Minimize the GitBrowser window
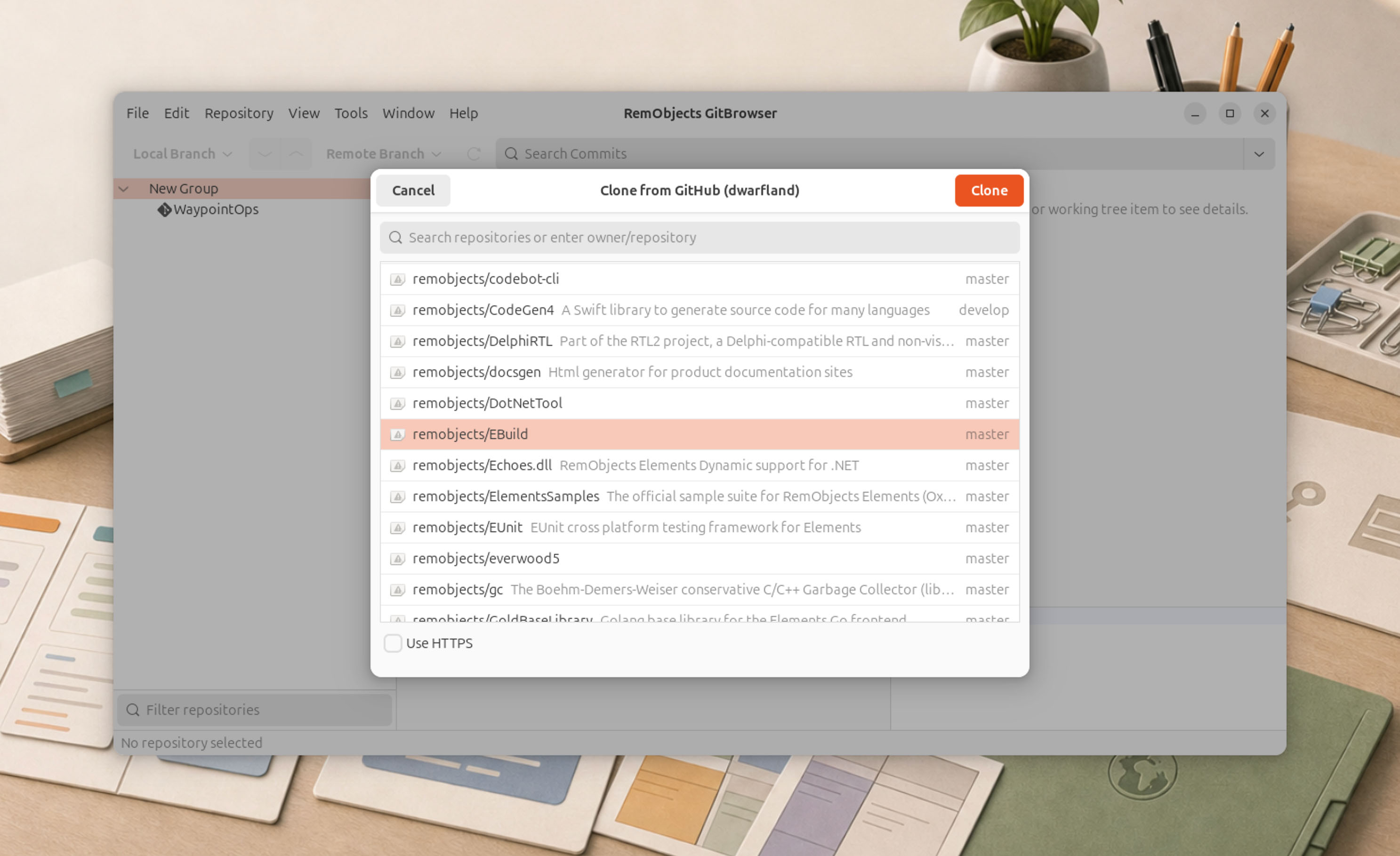This screenshot has width=1400, height=856. (1195, 113)
